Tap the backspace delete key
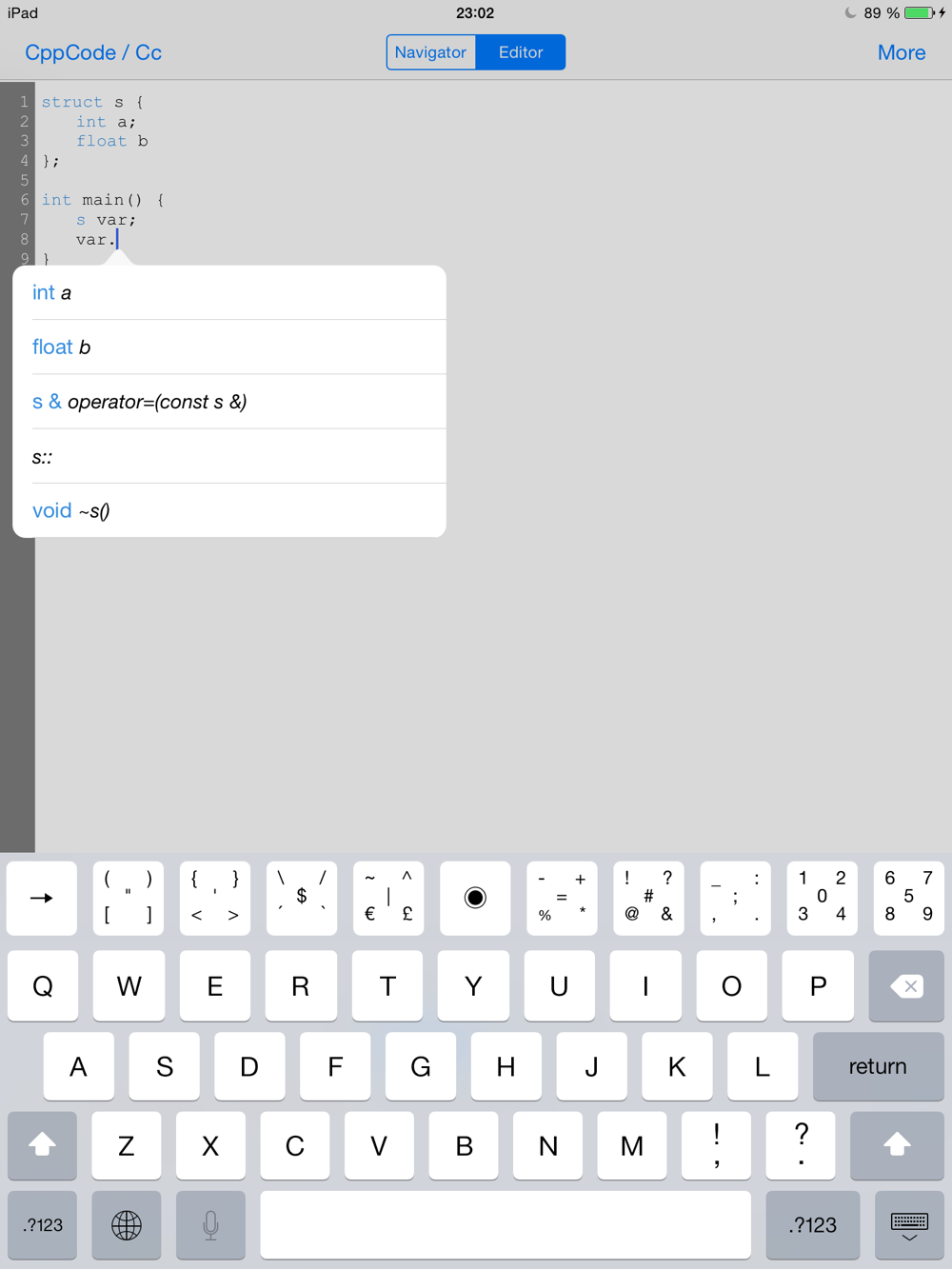This screenshot has width=952, height=1269. click(906, 986)
